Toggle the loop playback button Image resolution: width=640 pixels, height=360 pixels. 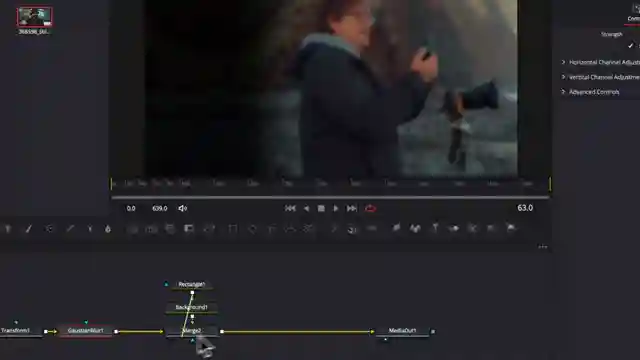point(370,209)
